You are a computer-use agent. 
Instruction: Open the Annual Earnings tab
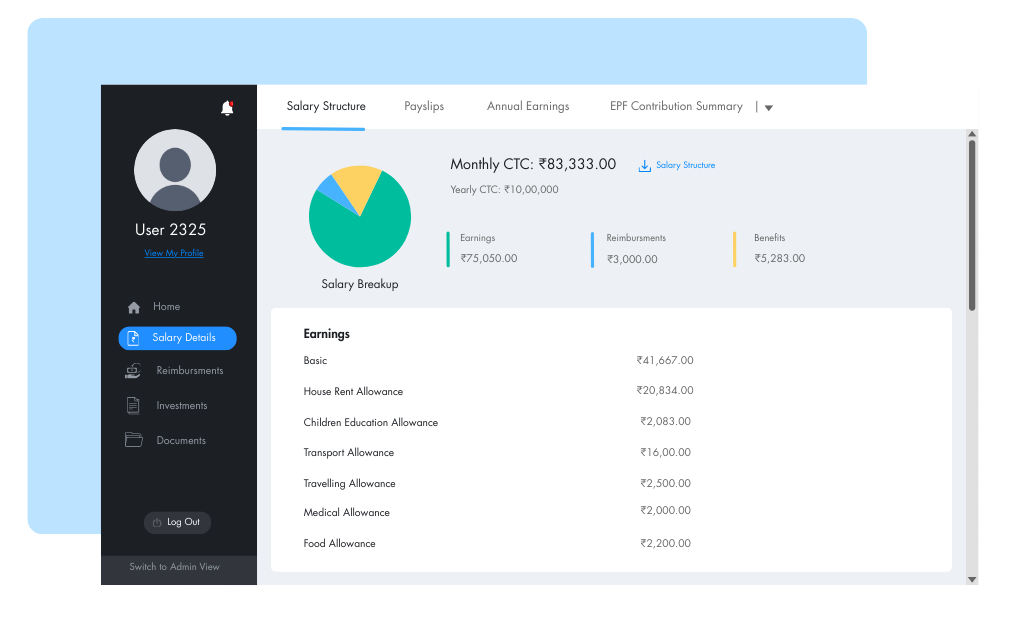528,106
